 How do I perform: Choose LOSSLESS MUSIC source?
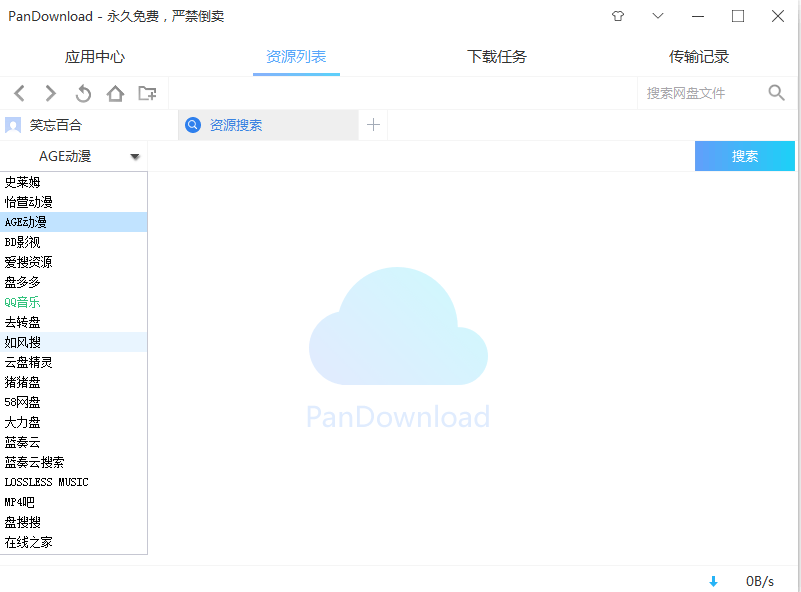(x=74, y=482)
